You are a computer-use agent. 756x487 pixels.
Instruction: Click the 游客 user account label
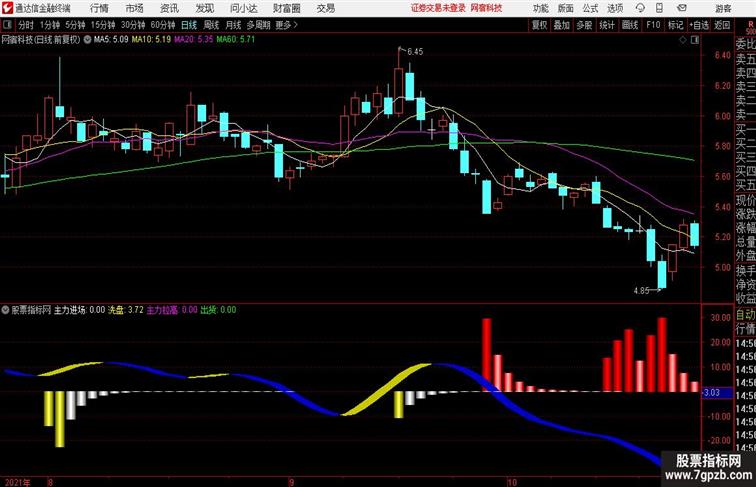(x=723, y=8)
